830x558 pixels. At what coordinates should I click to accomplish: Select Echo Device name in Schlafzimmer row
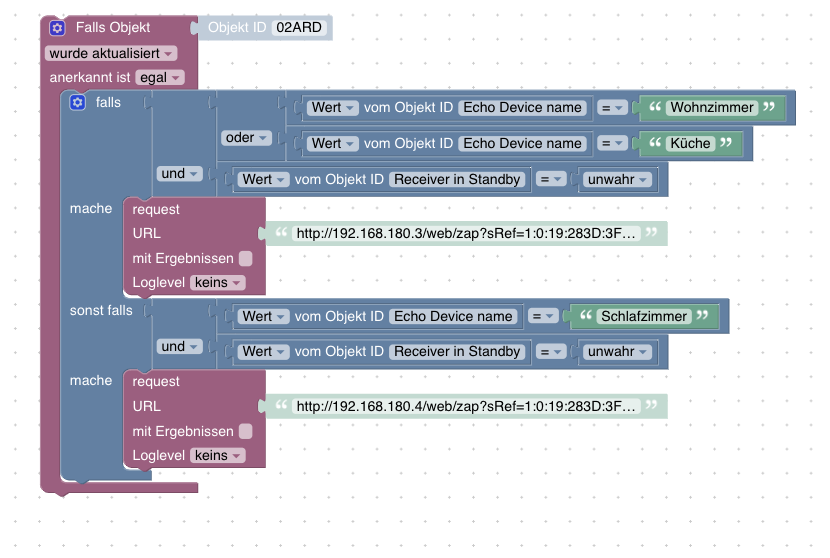coord(453,316)
